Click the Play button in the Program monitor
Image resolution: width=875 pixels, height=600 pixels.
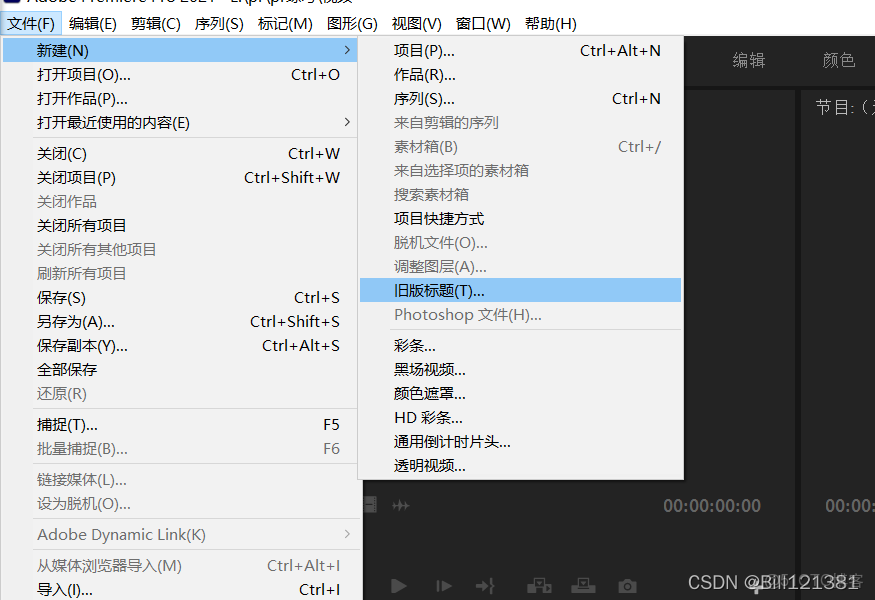pos(399,586)
